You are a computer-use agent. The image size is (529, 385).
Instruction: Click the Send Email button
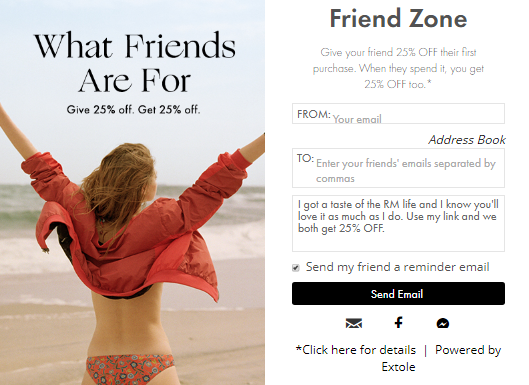pyautogui.click(x=398, y=294)
